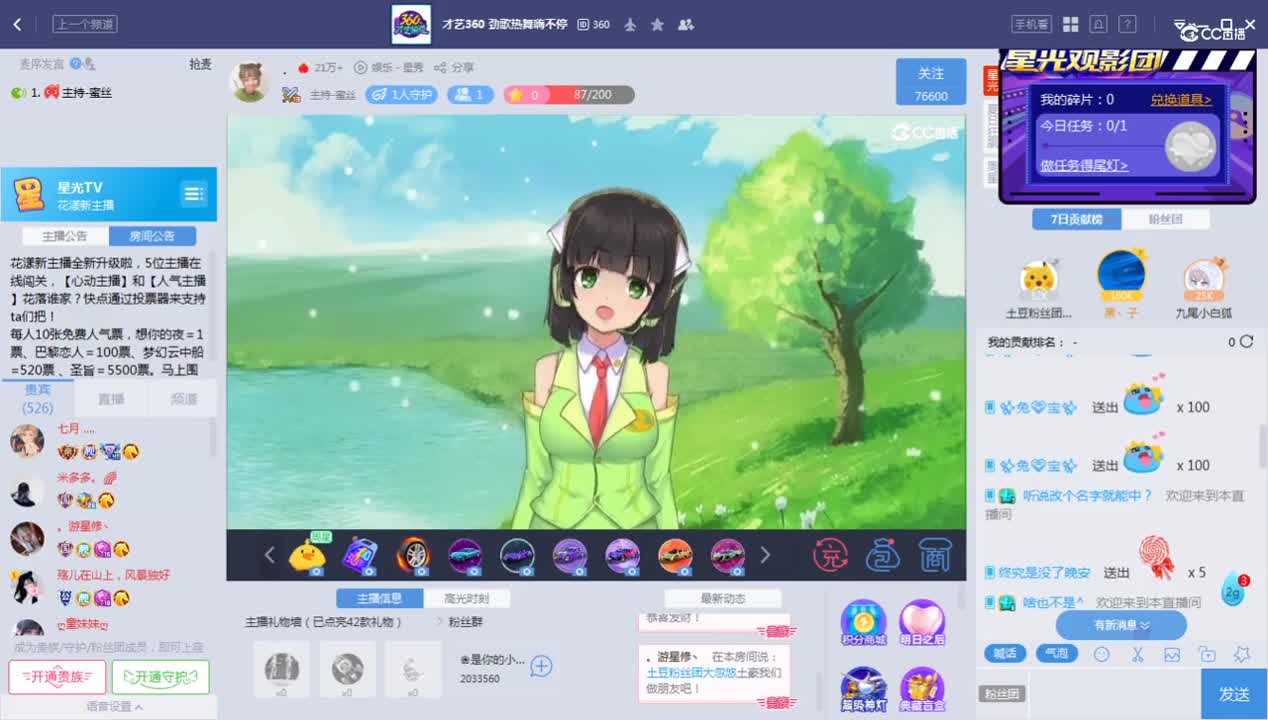
Task: Switch to 7日贡献榜 tab
Action: pos(1076,219)
